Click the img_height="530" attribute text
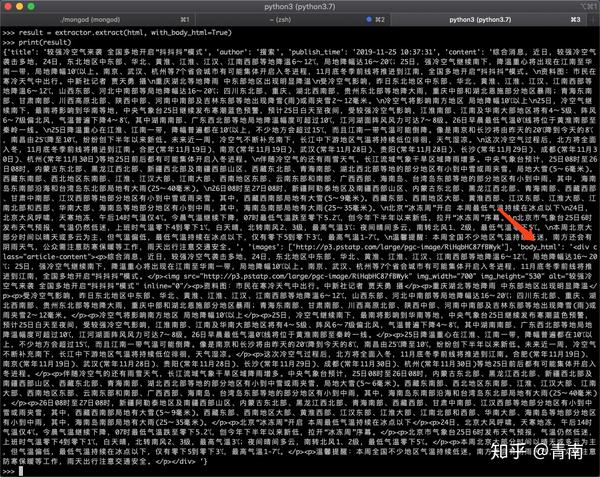 click(x=513, y=276)
